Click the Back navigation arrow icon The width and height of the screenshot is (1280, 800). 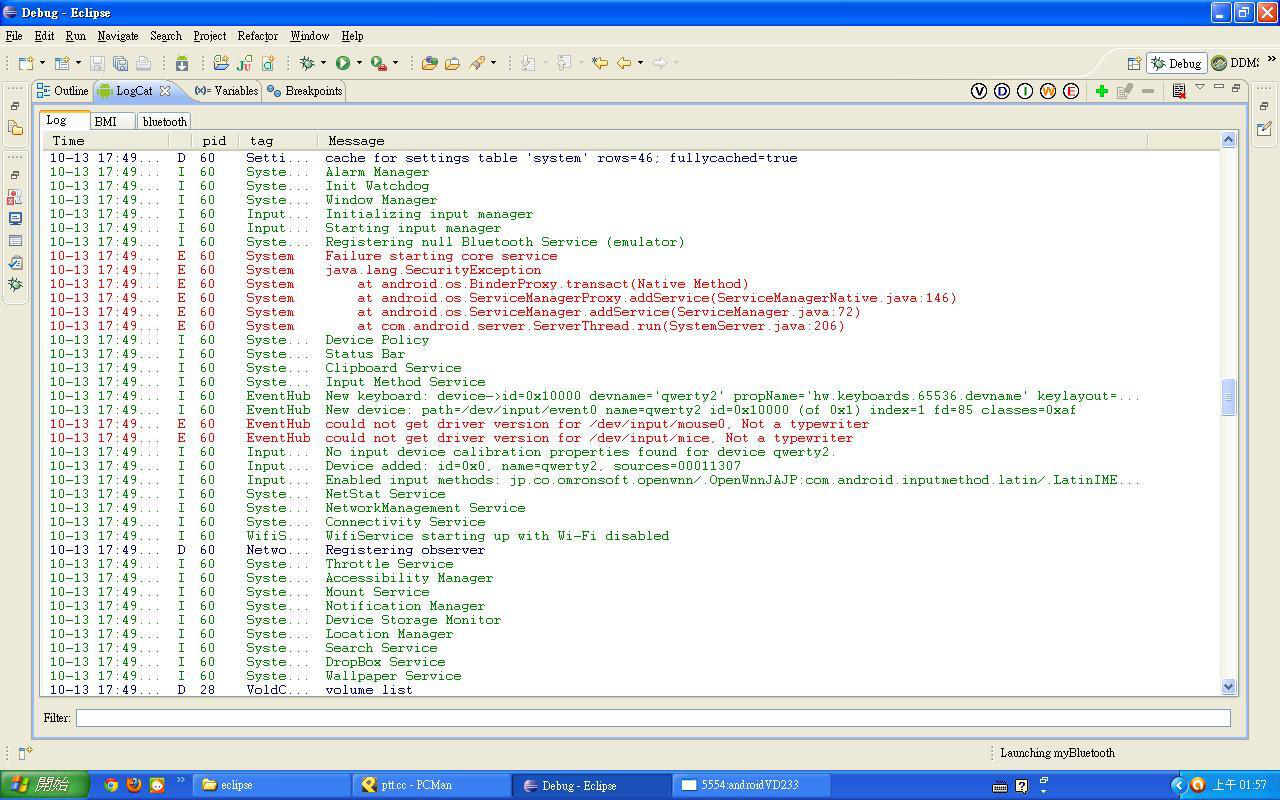point(624,63)
